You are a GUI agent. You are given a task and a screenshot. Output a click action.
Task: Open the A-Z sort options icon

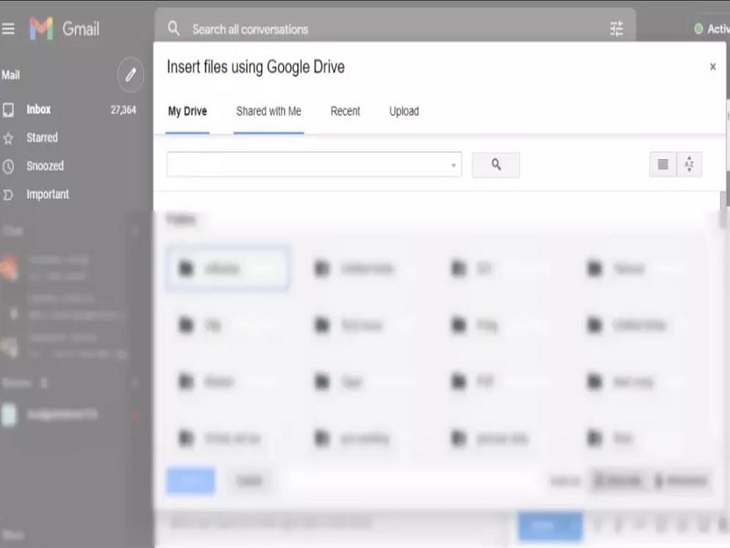tap(689, 165)
